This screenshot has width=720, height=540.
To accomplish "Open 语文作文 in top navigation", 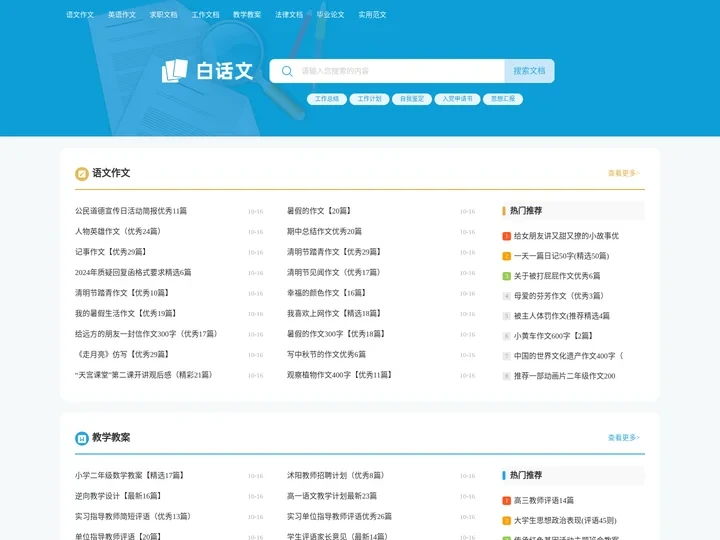I will (x=80, y=15).
